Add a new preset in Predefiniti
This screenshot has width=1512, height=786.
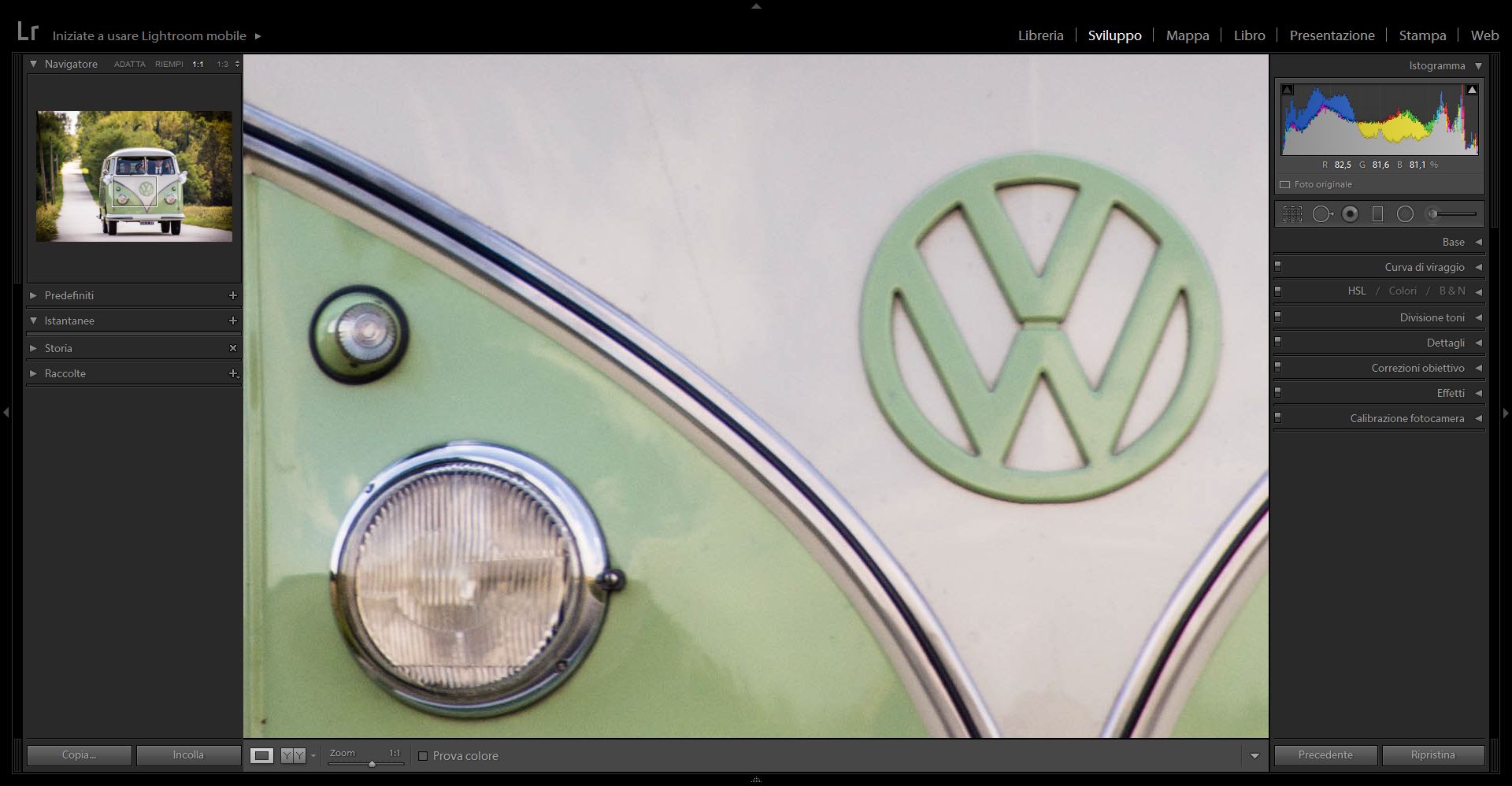click(232, 295)
